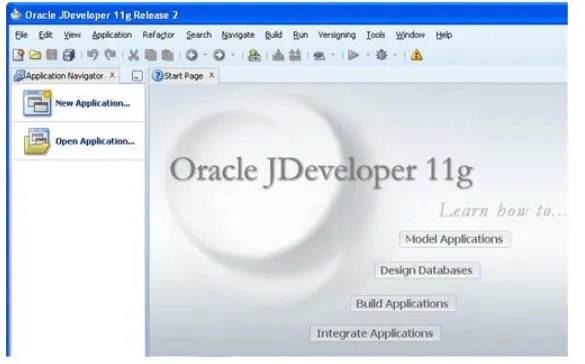Click the Forward navigation arrow icon

tap(219, 55)
